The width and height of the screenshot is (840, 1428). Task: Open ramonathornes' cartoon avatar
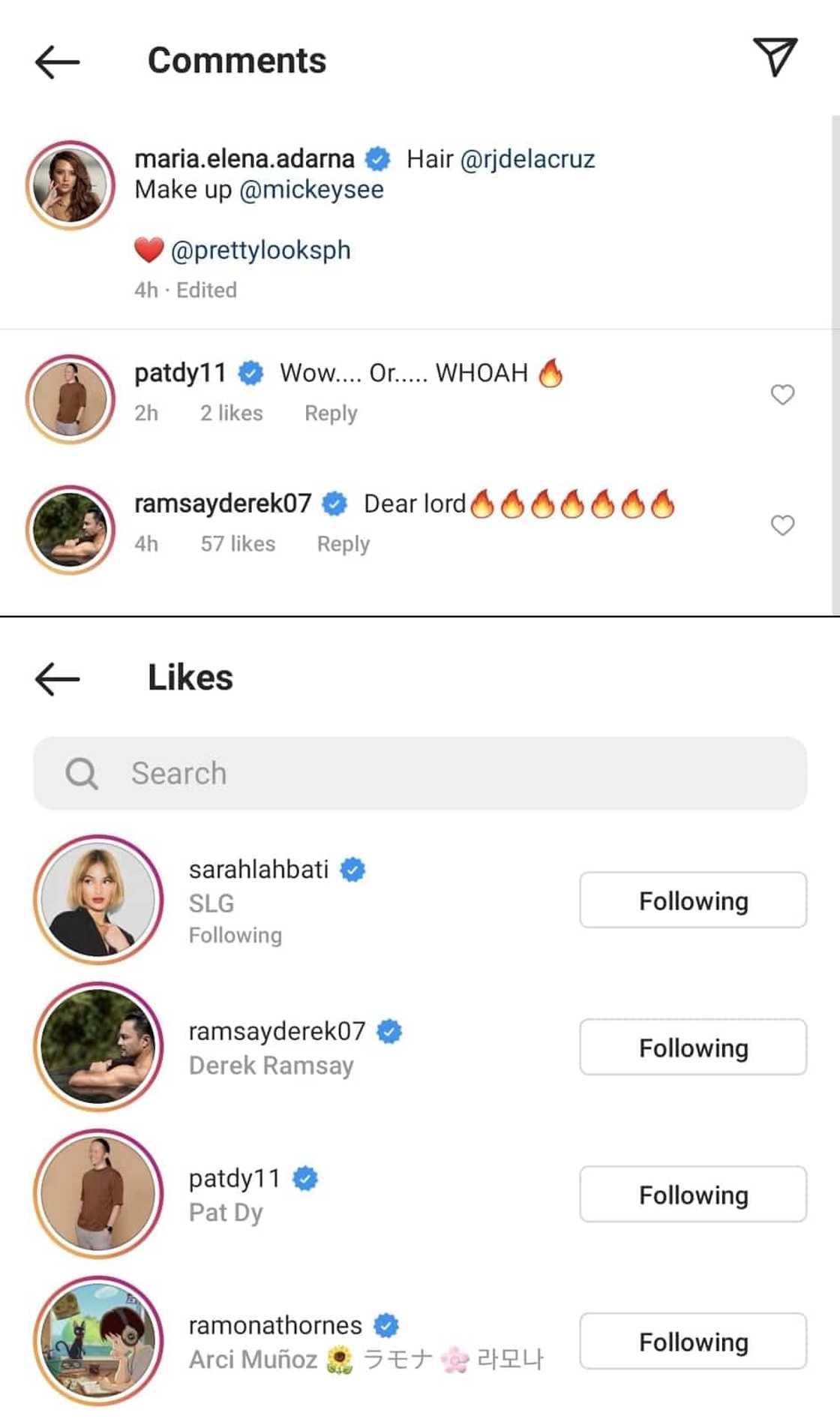pos(98,1341)
